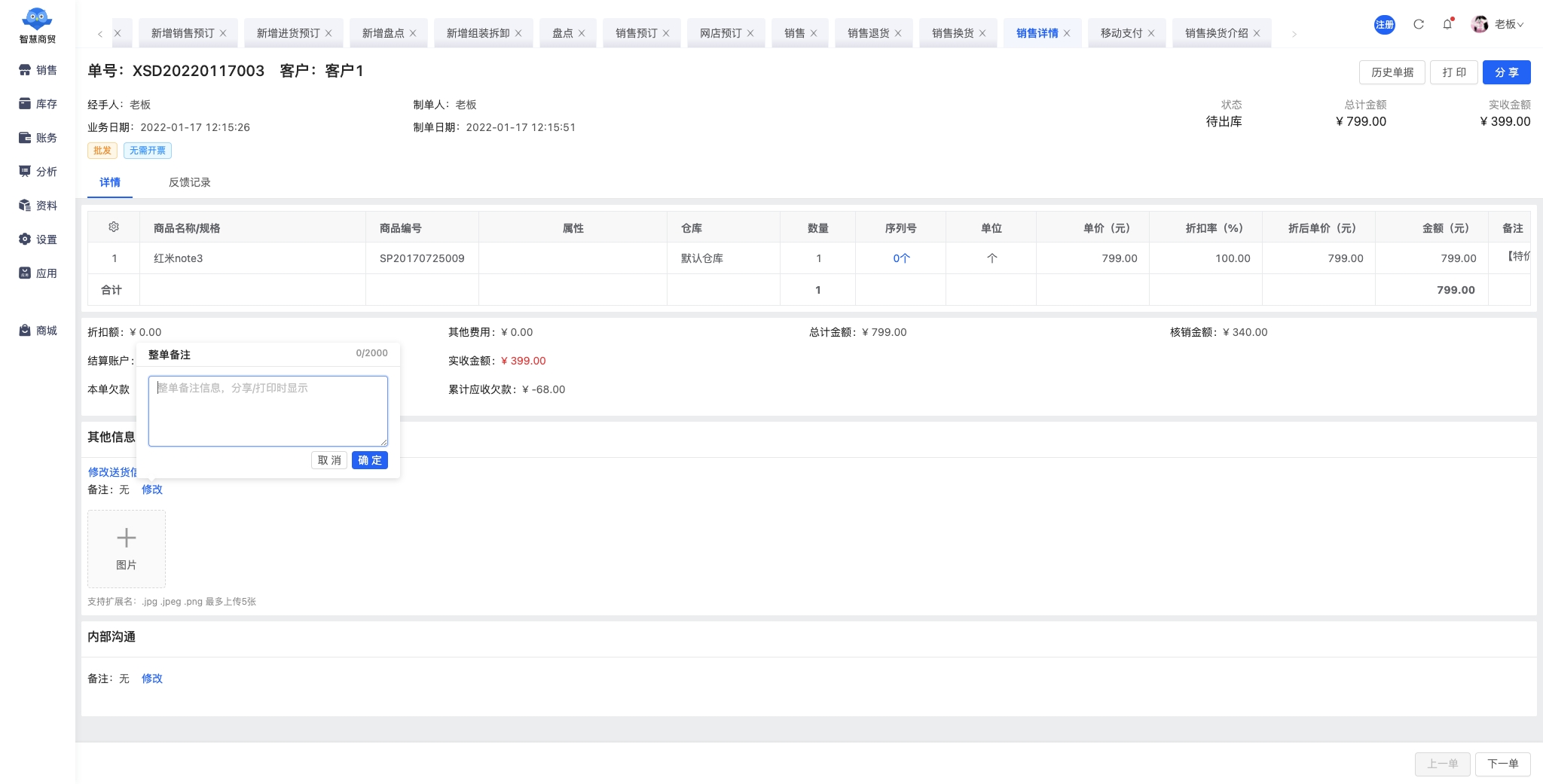Click 修改 link under 内部沟通
Screen dimensions: 1543x784
pyautogui.click(x=152, y=679)
